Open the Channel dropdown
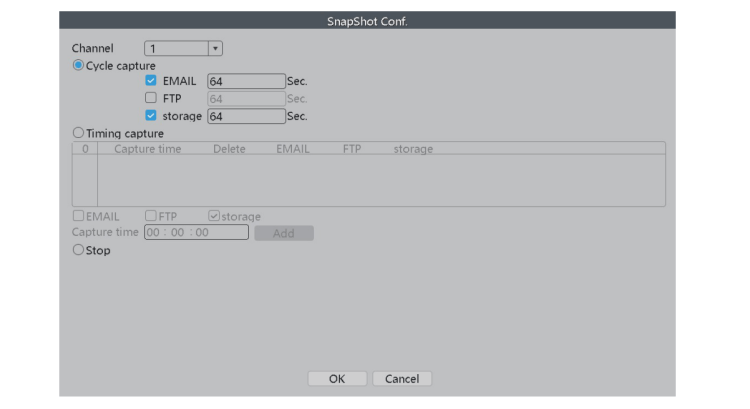Viewport: 750px width, 409px height. point(184,48)
